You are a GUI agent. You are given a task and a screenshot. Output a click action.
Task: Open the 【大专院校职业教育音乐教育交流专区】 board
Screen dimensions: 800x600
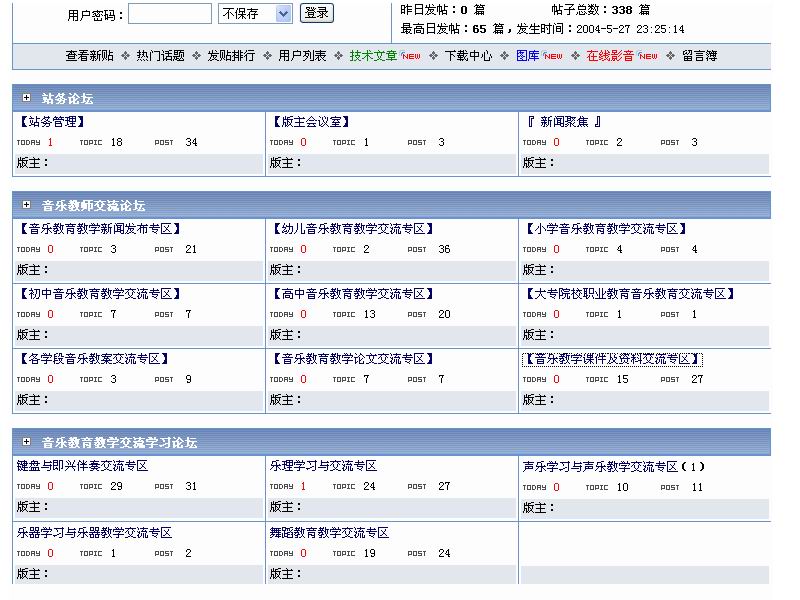[630, 293]
